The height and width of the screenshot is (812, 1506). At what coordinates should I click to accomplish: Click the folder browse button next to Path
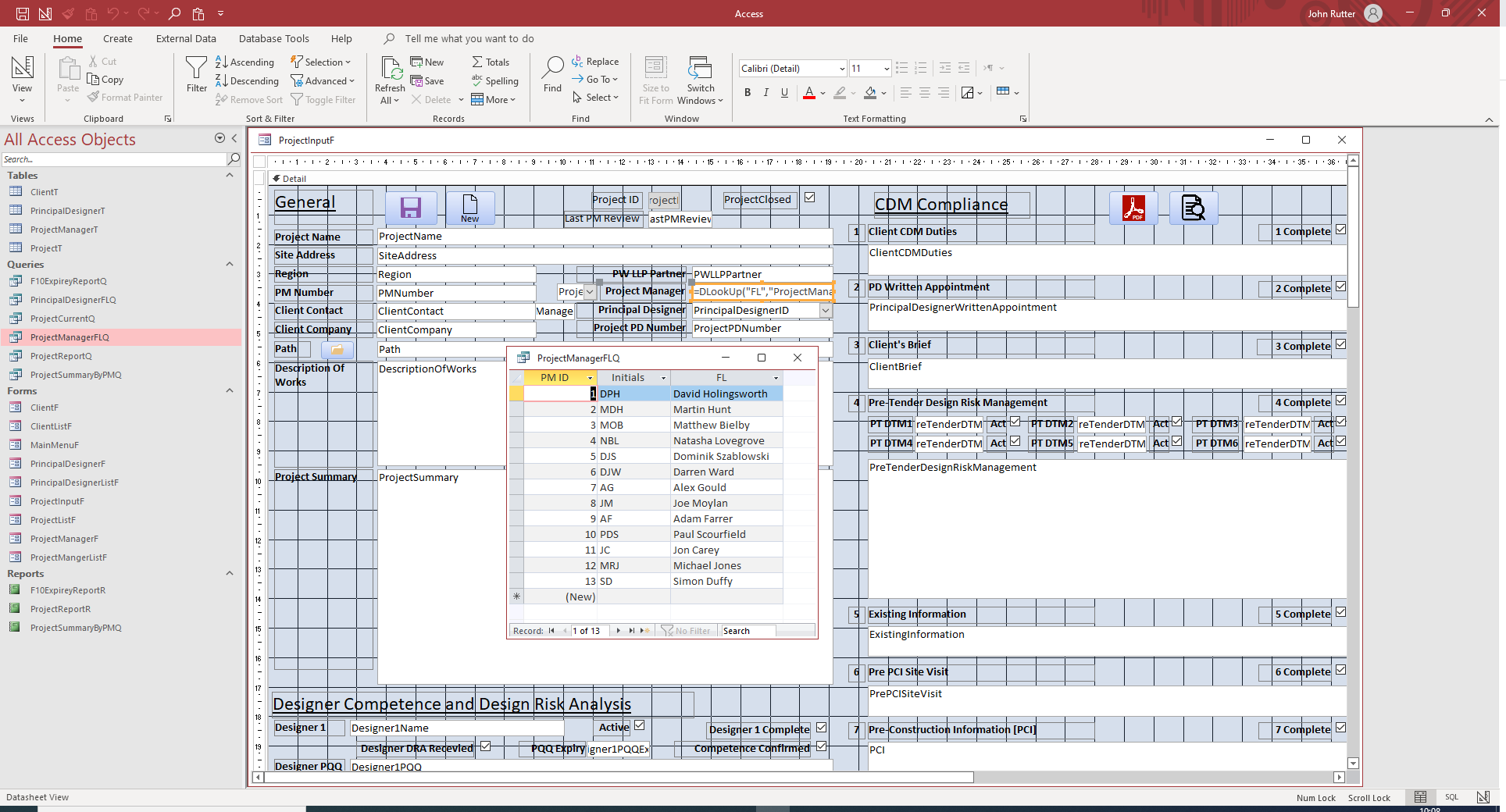point(337,349)
